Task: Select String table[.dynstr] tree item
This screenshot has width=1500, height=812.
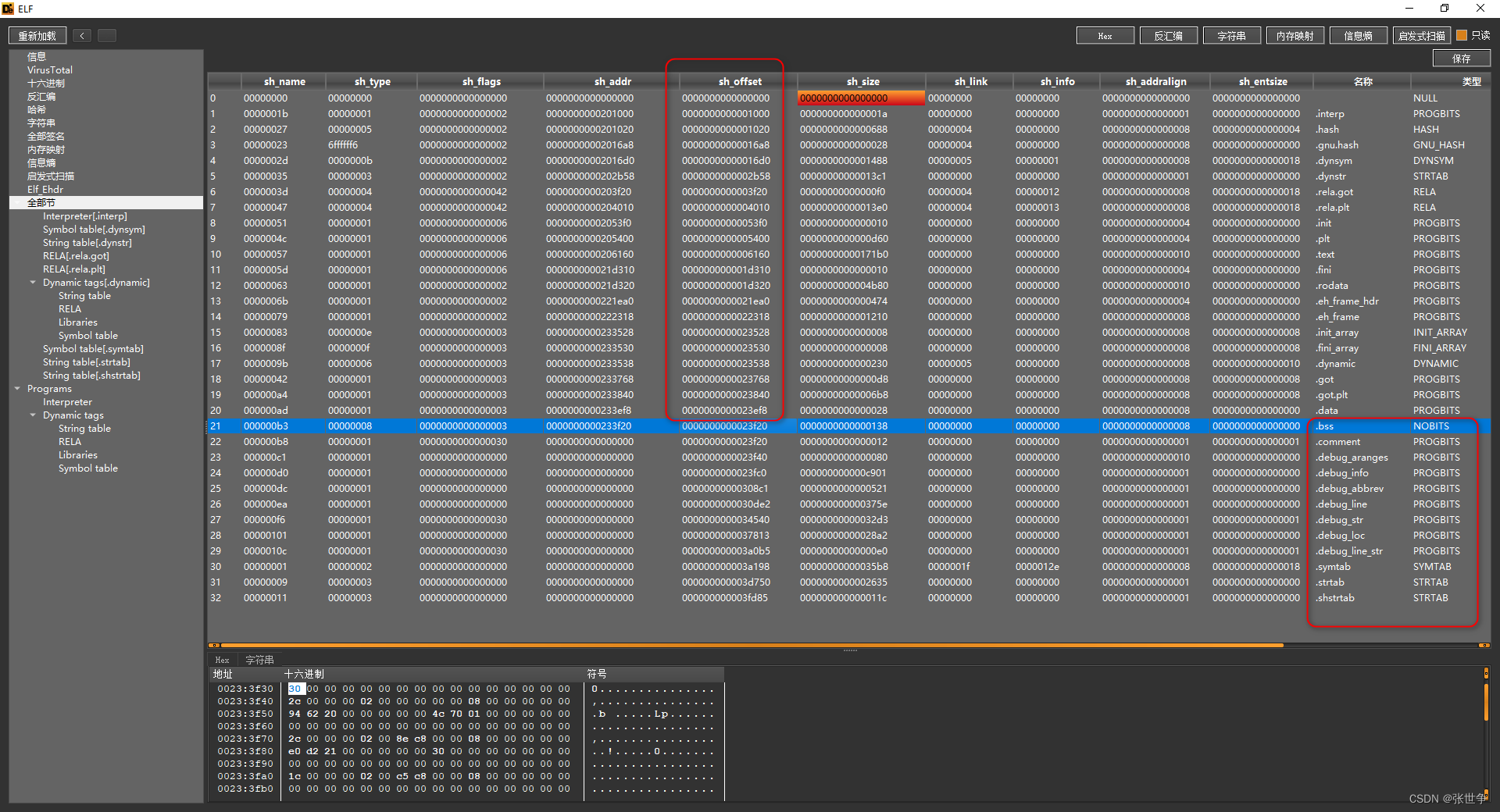Action: (x=87, y=243)
